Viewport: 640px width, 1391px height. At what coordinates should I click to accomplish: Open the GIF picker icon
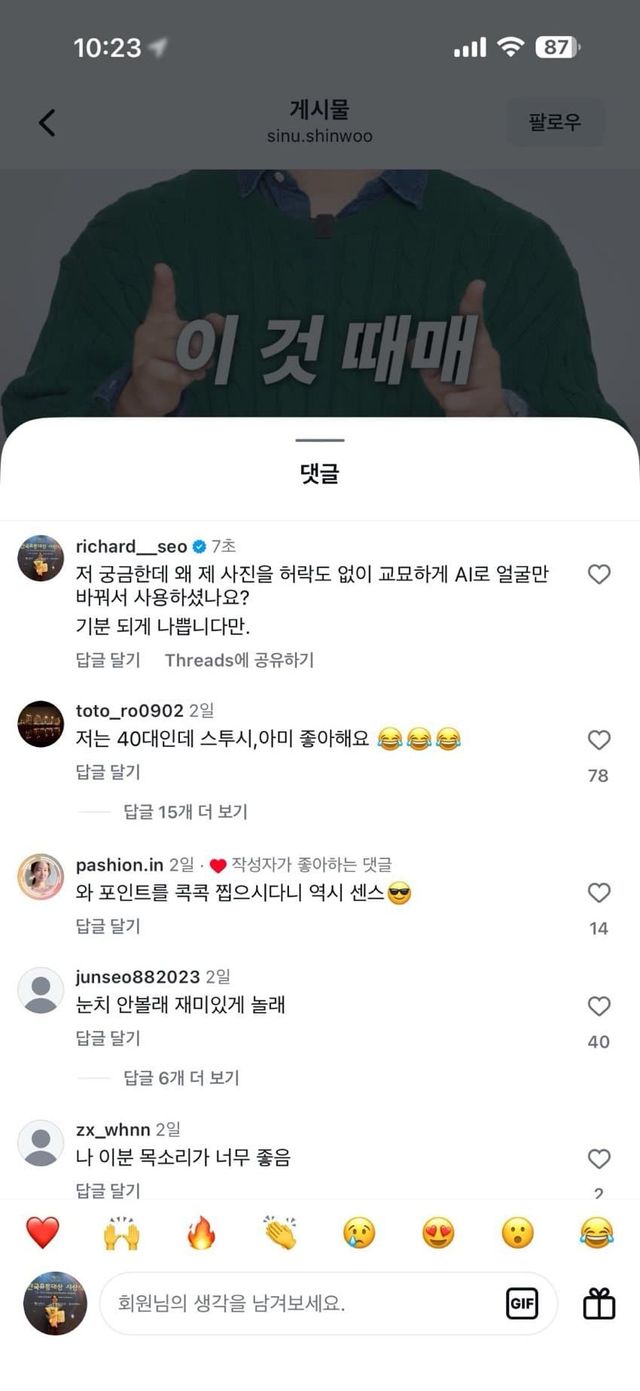[522, 1303]
